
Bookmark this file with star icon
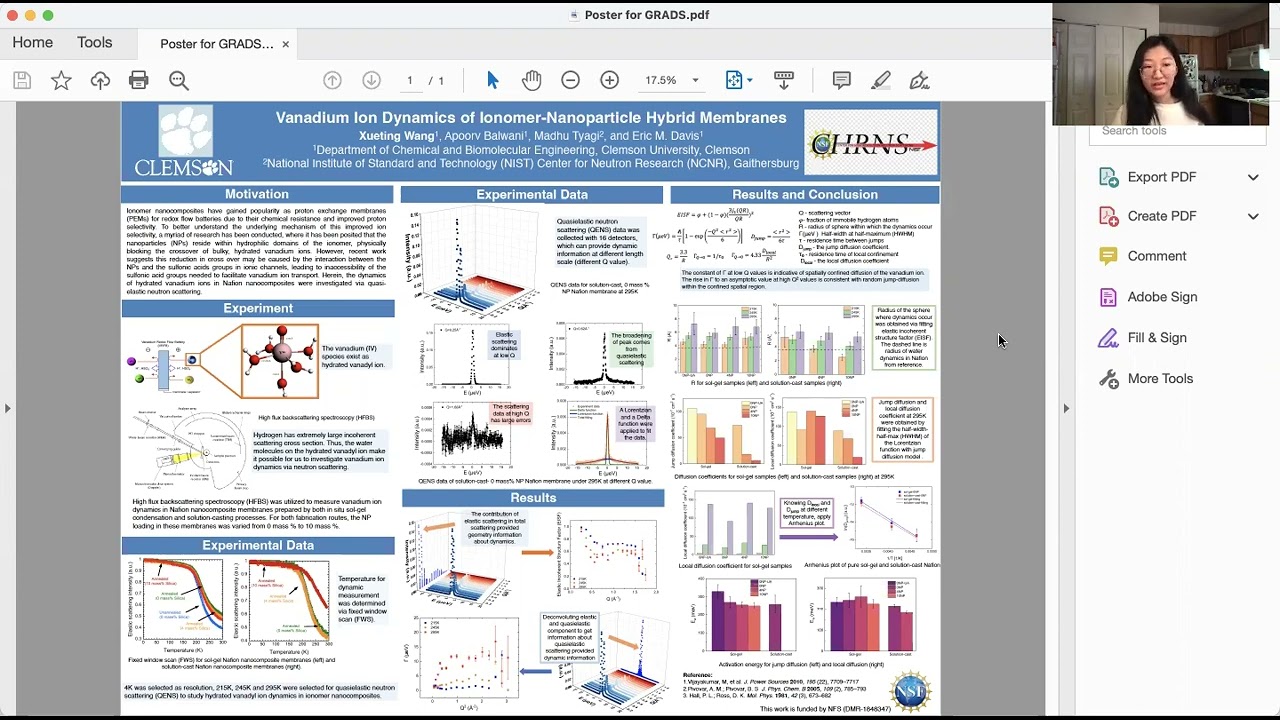click(x=61, y=80)
